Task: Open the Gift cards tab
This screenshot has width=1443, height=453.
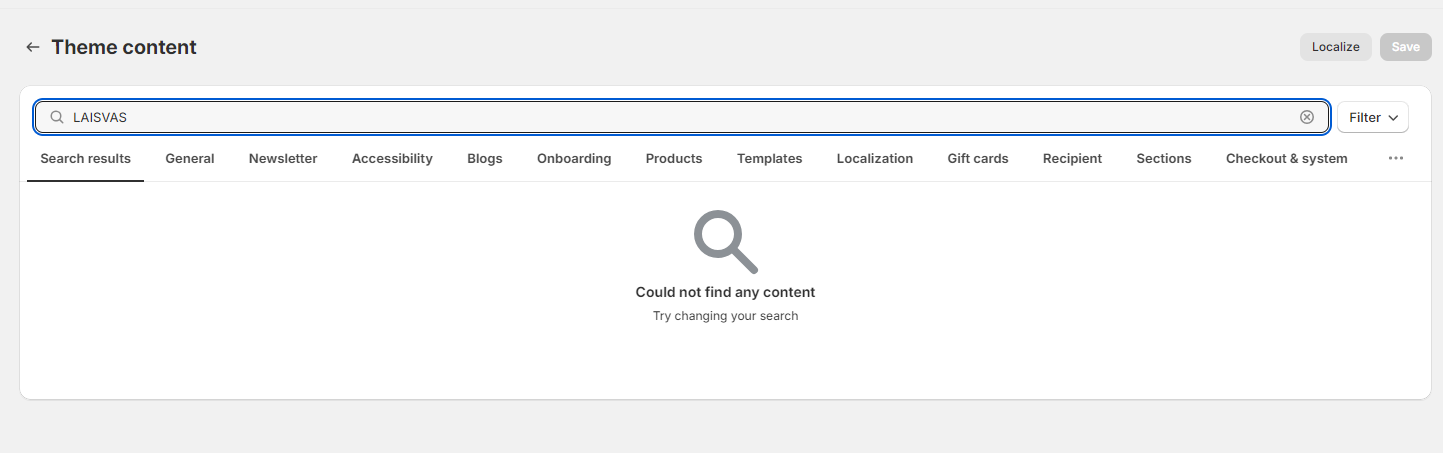Action: (978, 158)
